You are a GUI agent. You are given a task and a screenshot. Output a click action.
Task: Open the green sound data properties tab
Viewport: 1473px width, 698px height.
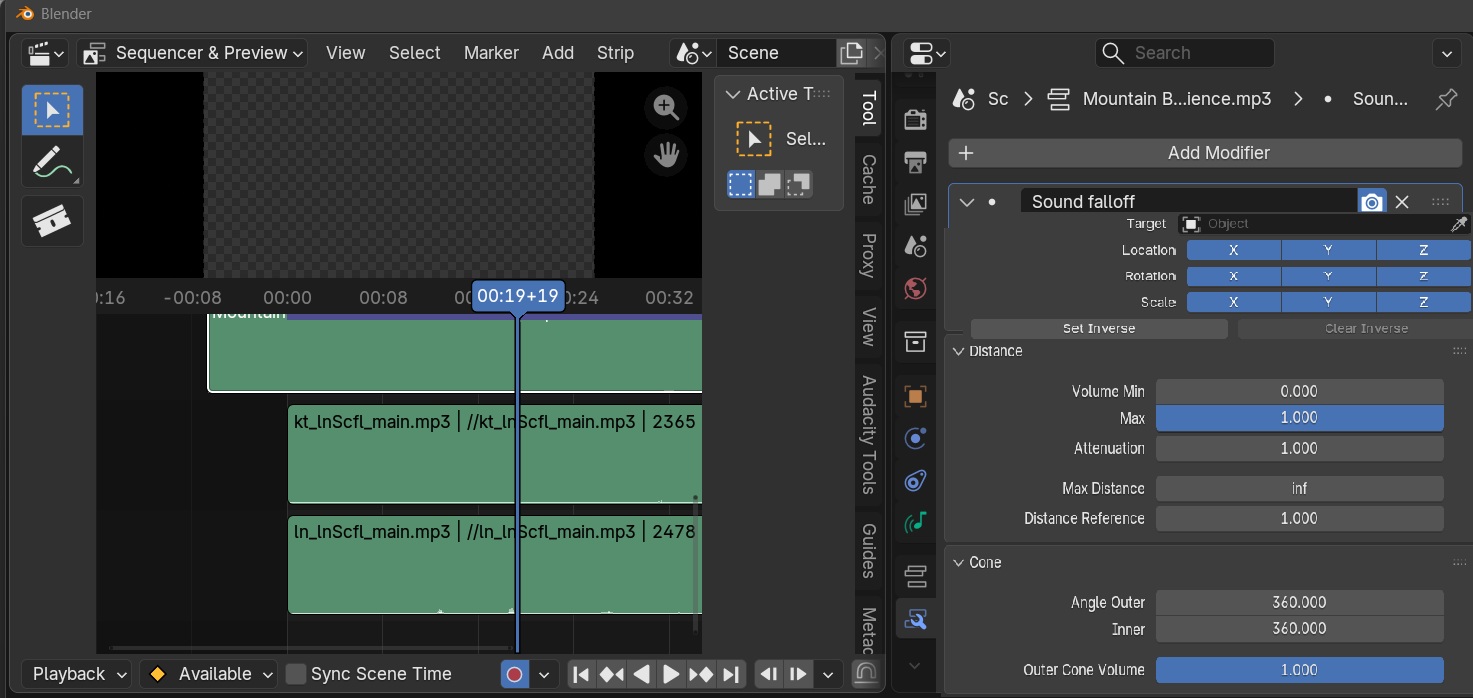(x=915, y=523)
